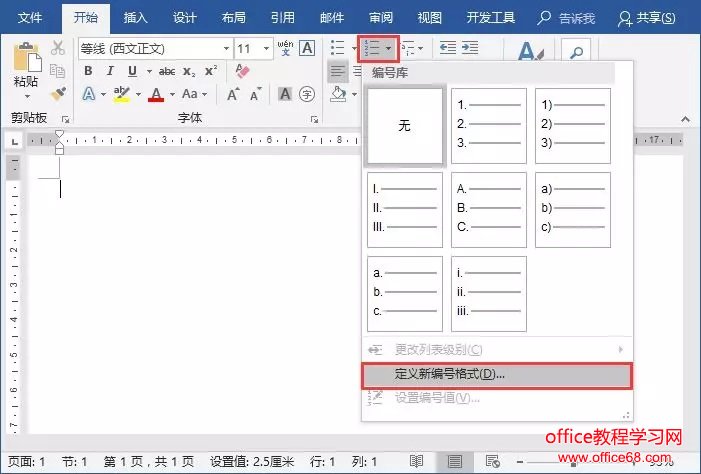Switch to Read Mode view icon
The image size is (701, 474).
coord(416,461)
